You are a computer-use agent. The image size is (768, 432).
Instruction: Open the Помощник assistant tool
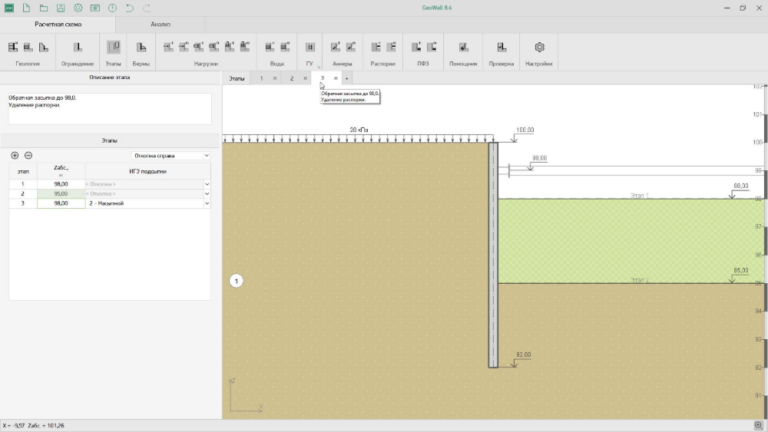(x=463, y=47)
